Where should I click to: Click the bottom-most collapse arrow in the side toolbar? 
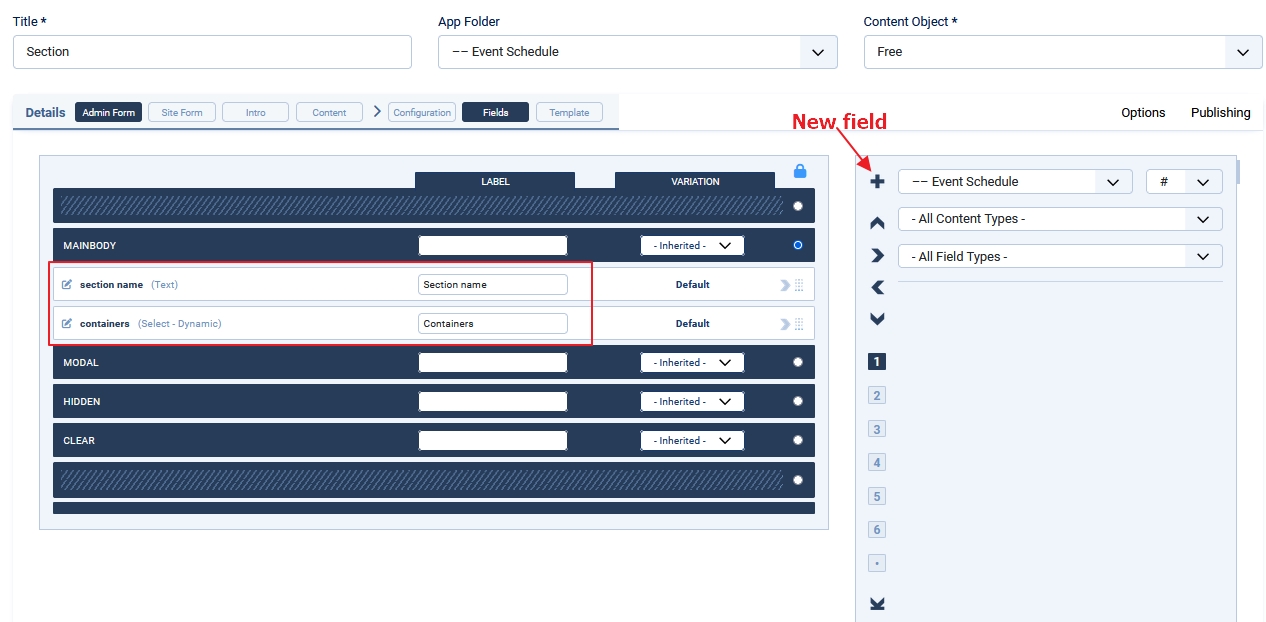(x=877, y=604)
